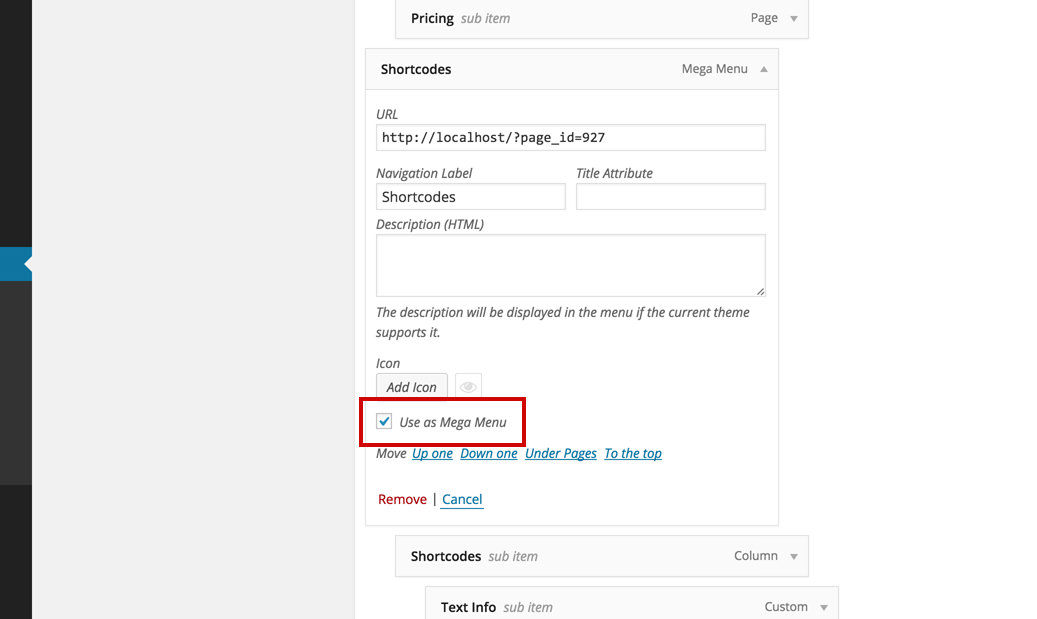Viewport: 1037px width, 619px height.
Task: Click the eye preview icon beside Add Icon
Action: tap(468, 386)
